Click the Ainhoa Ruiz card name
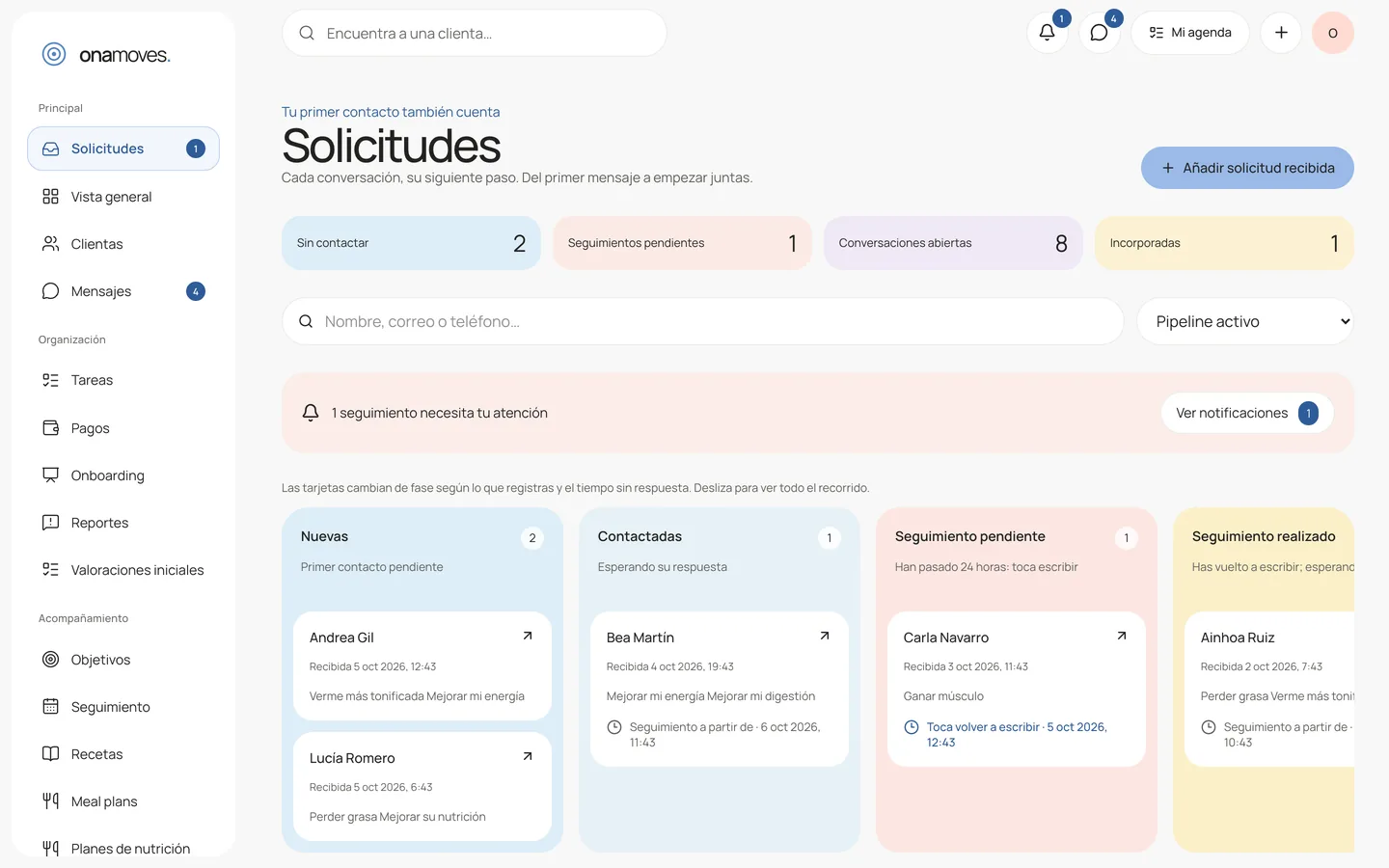 coord(1238,637)
